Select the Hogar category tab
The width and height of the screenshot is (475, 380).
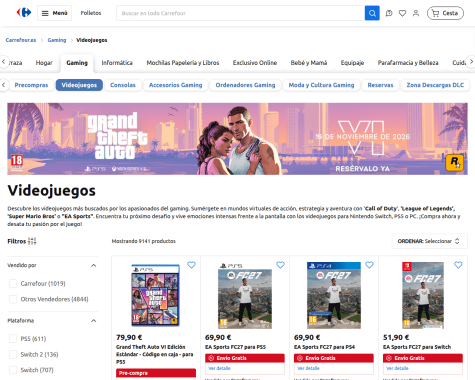click(x=44, y=63)
